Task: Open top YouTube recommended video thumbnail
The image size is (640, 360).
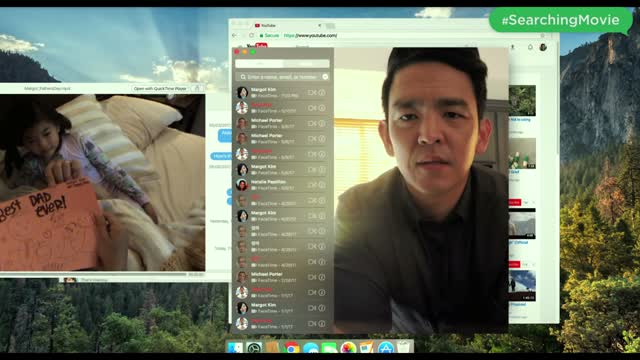Action: click(x=522, y=100)
